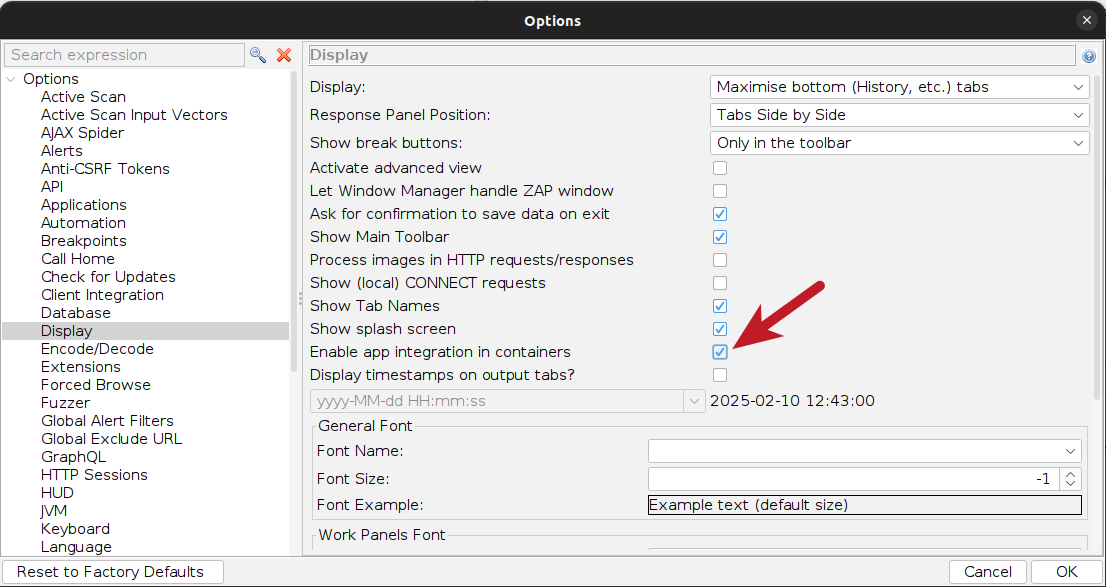
Task: Select Client Integration entry
Action: coord(102,295)
